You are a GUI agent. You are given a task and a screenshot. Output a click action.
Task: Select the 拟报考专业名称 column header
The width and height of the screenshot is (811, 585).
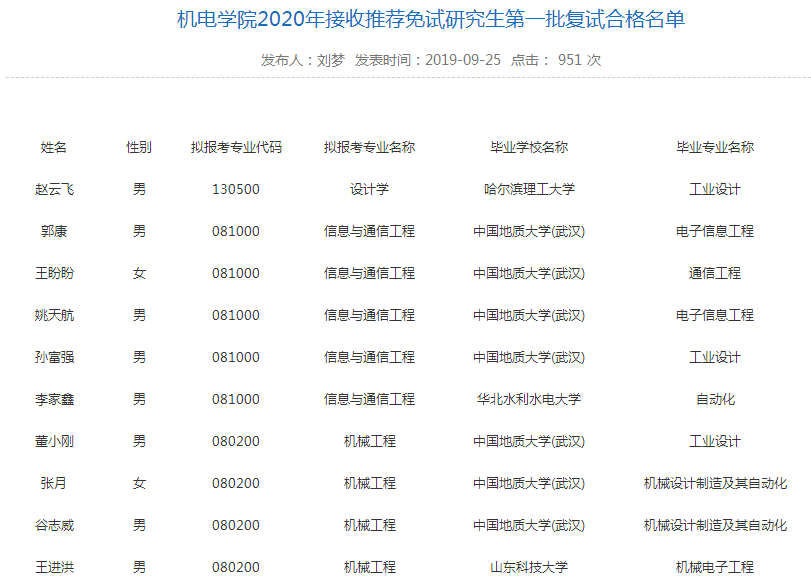[x=369, y=147]
